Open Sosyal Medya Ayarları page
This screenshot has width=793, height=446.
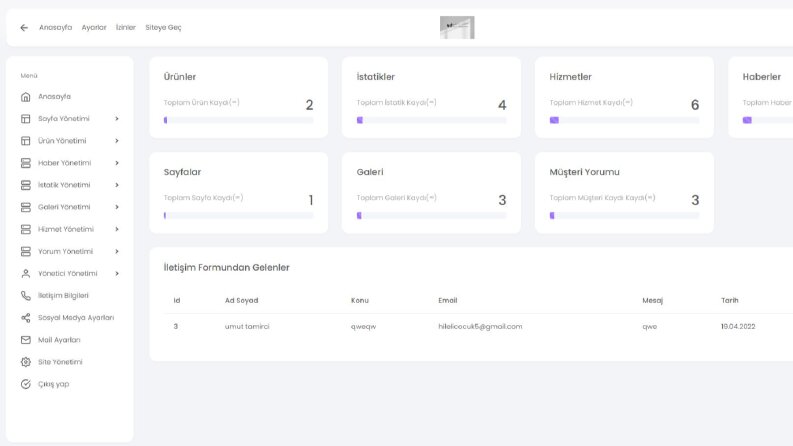[x=76, y=318]
